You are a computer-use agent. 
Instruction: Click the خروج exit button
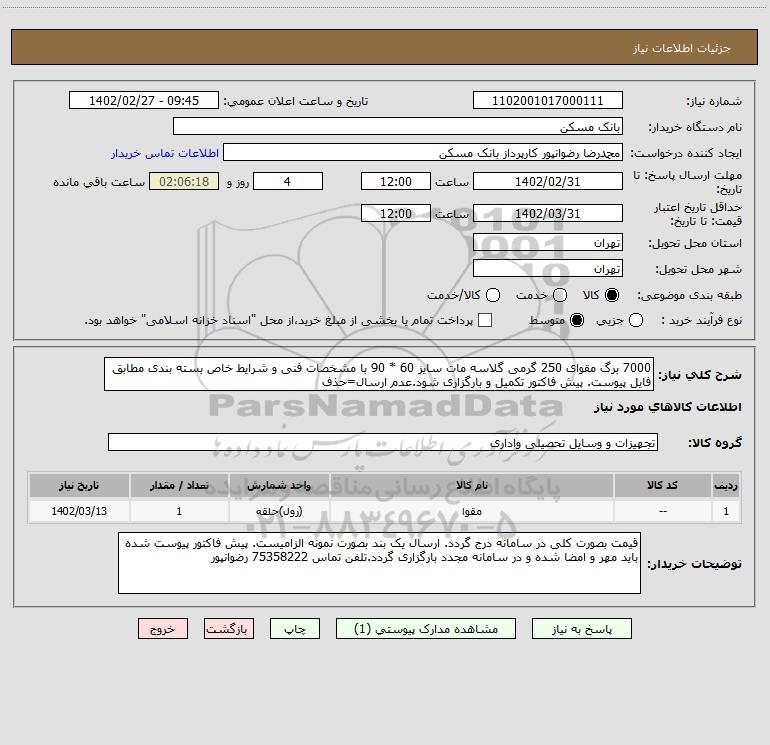tap(162, 629)
